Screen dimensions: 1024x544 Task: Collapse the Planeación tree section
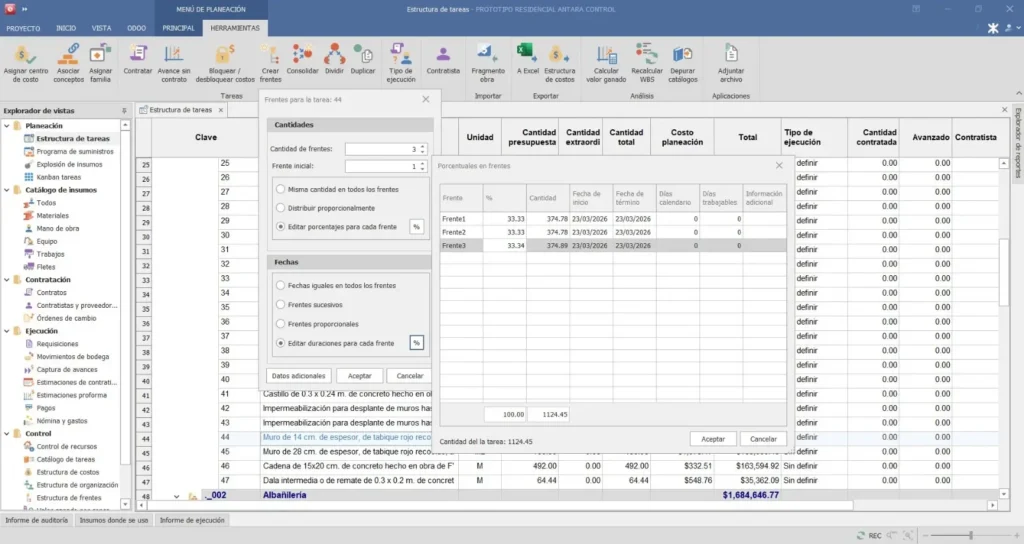(6, 126)
